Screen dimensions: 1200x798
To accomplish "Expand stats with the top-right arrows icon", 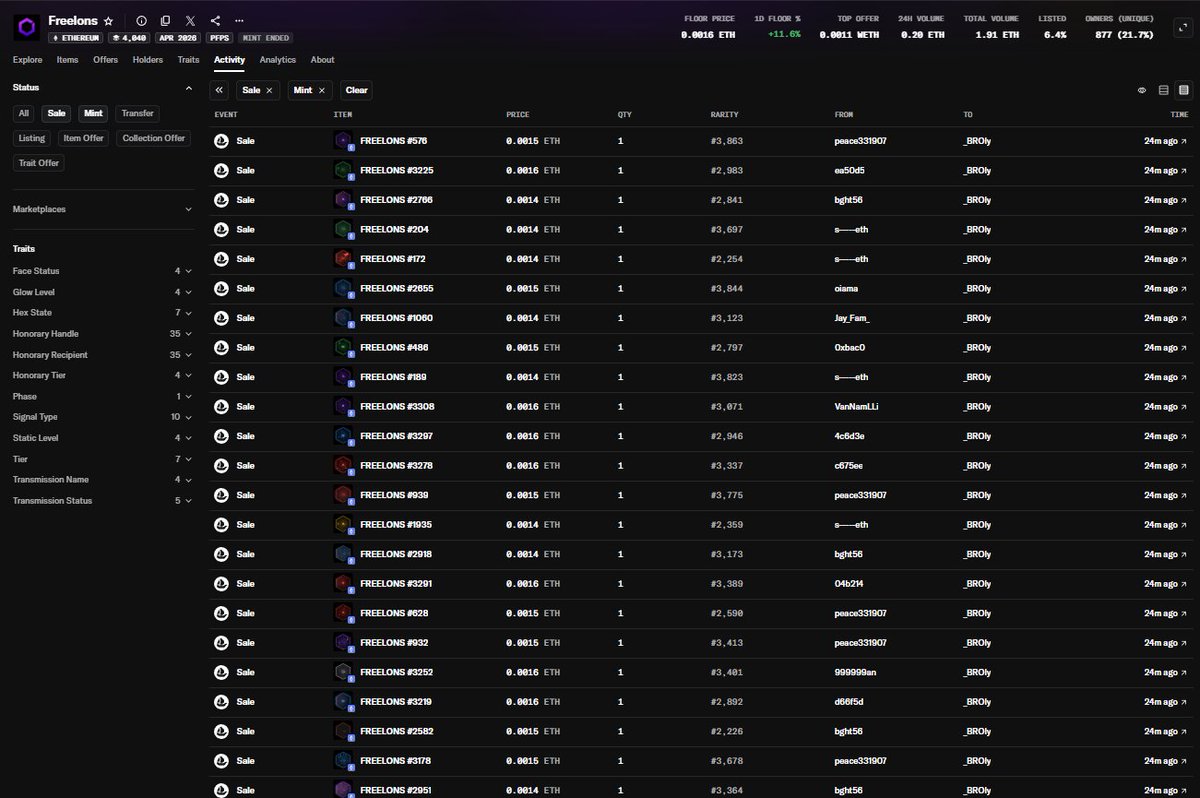I will click(1181, 28).
